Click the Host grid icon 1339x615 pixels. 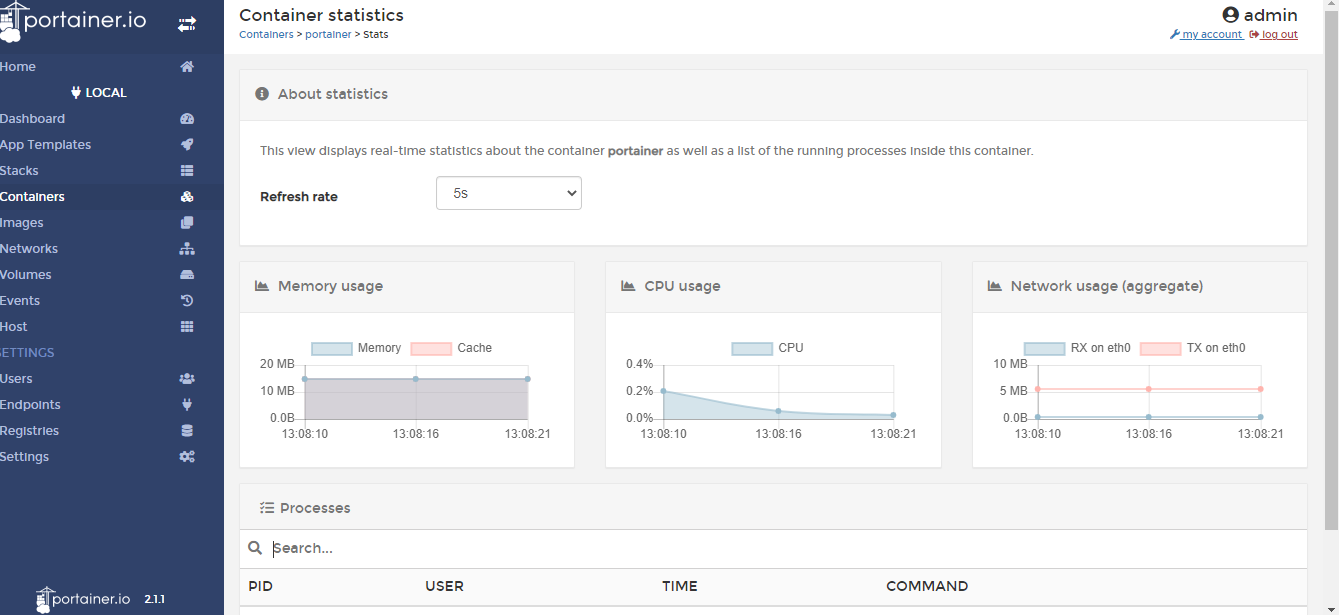[x=187, y=326]
